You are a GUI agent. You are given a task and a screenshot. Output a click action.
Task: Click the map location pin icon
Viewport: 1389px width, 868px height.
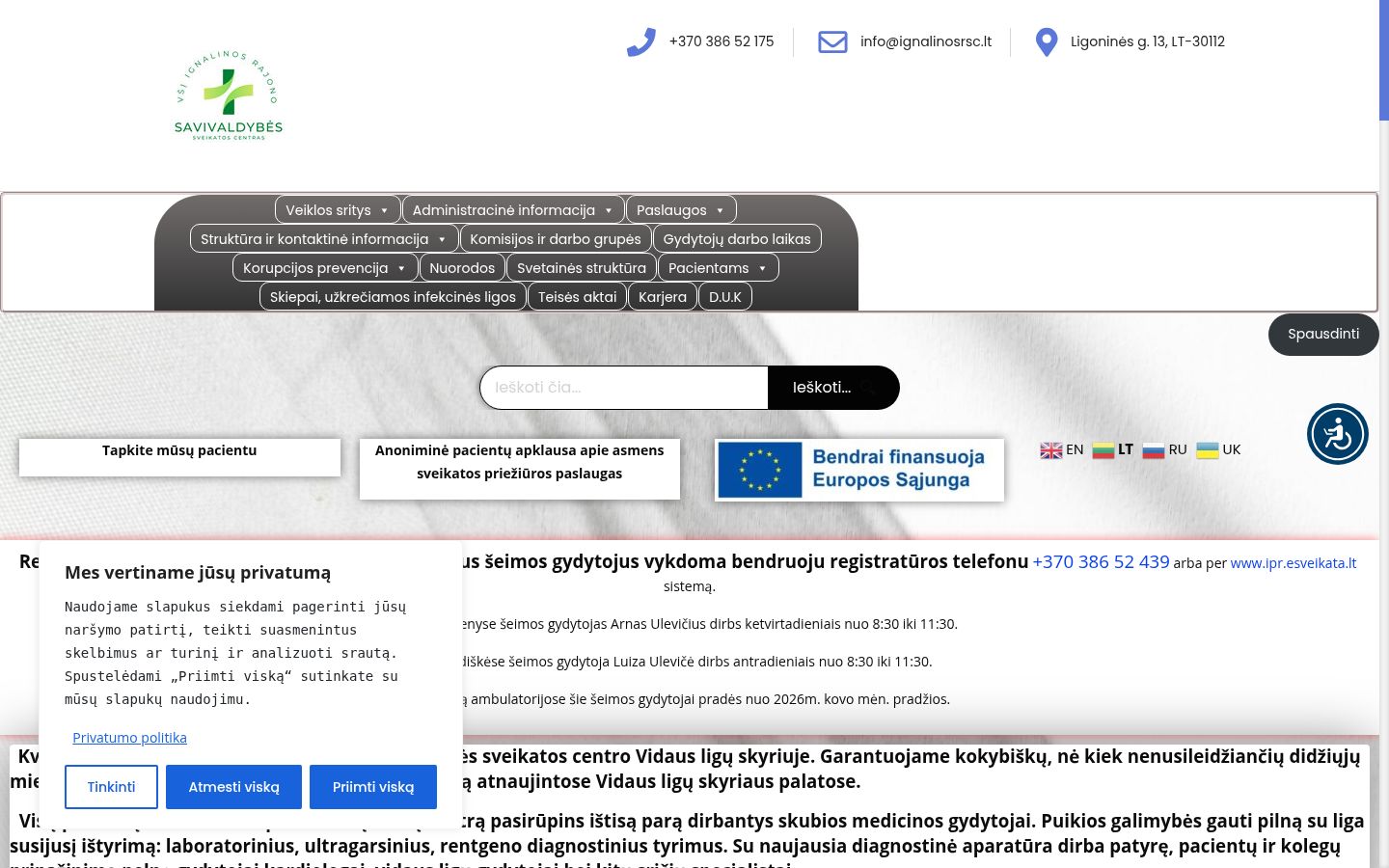click(x=1046, y=42)
